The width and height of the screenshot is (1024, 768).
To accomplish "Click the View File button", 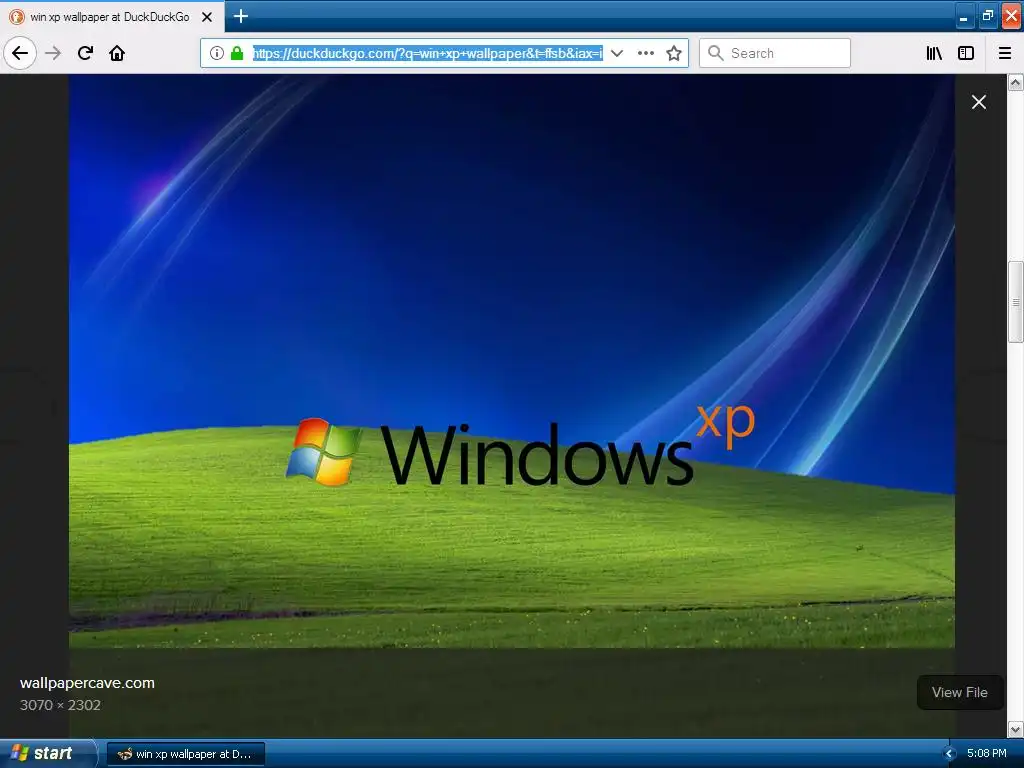I will [959, 692].
